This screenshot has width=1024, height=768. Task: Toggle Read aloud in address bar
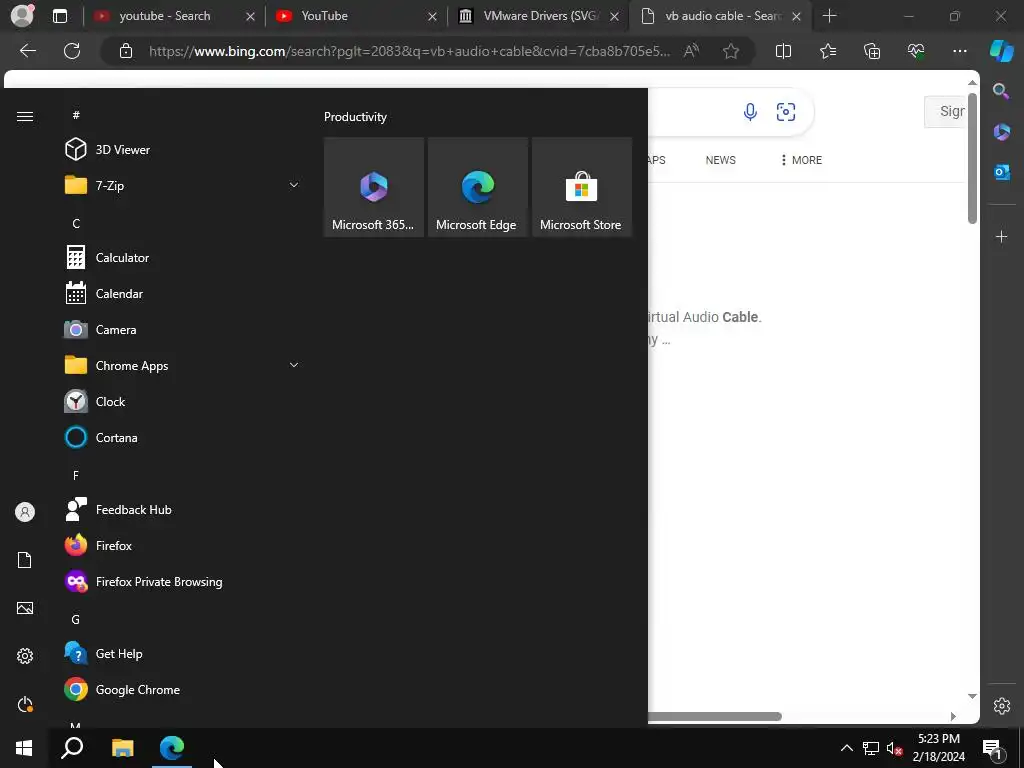[x=691, y=51]
